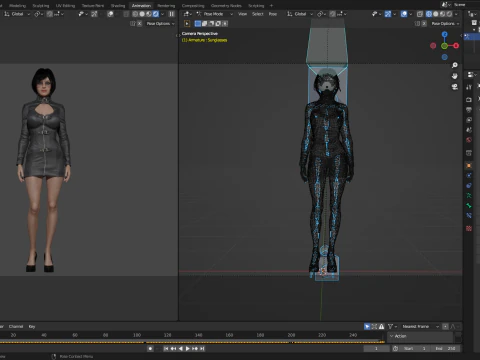Open the Pose menu in the right viewport
The image size is (480, 360).
273,14
